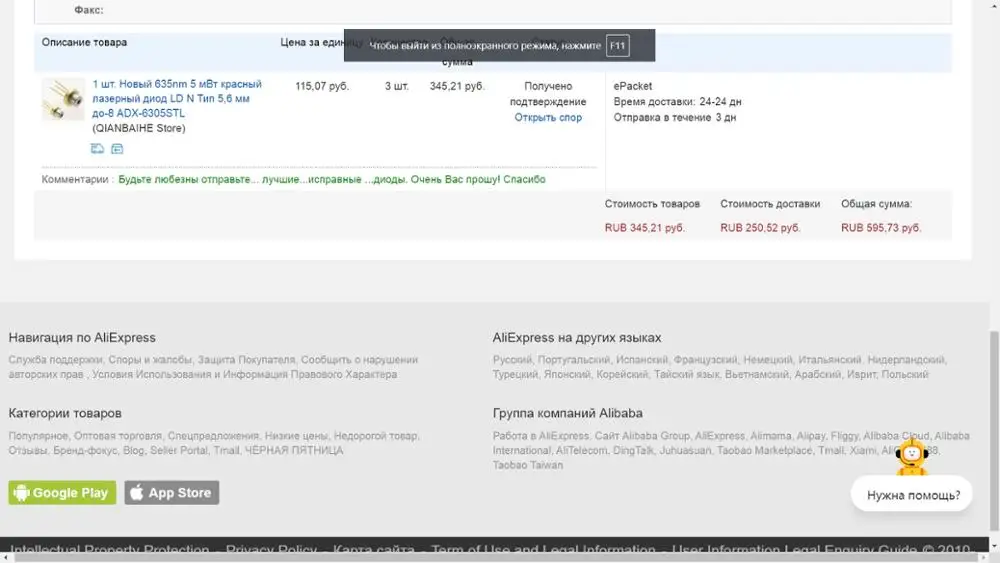Open the 'Alipay' link
Screen dimensions: 1000x563
(x=811, y=436)
